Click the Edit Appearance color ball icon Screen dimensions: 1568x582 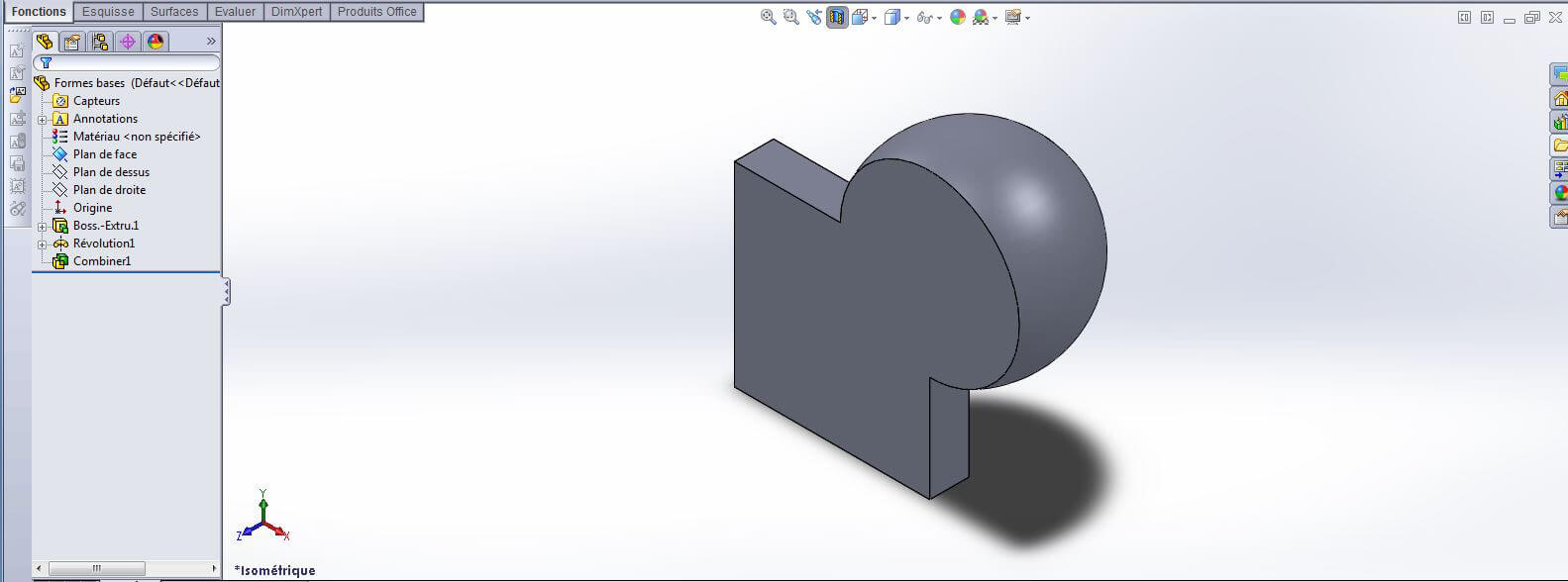[x=958, y=17]
